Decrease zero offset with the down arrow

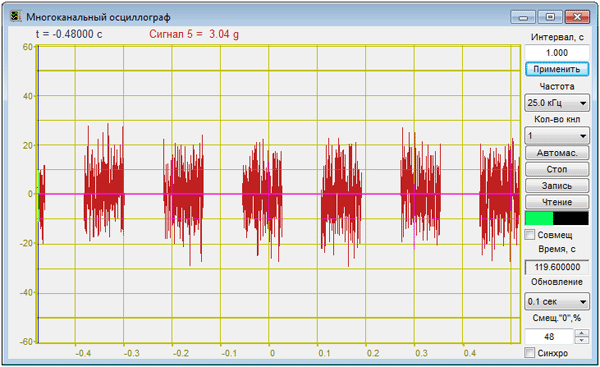pos(582,340)
